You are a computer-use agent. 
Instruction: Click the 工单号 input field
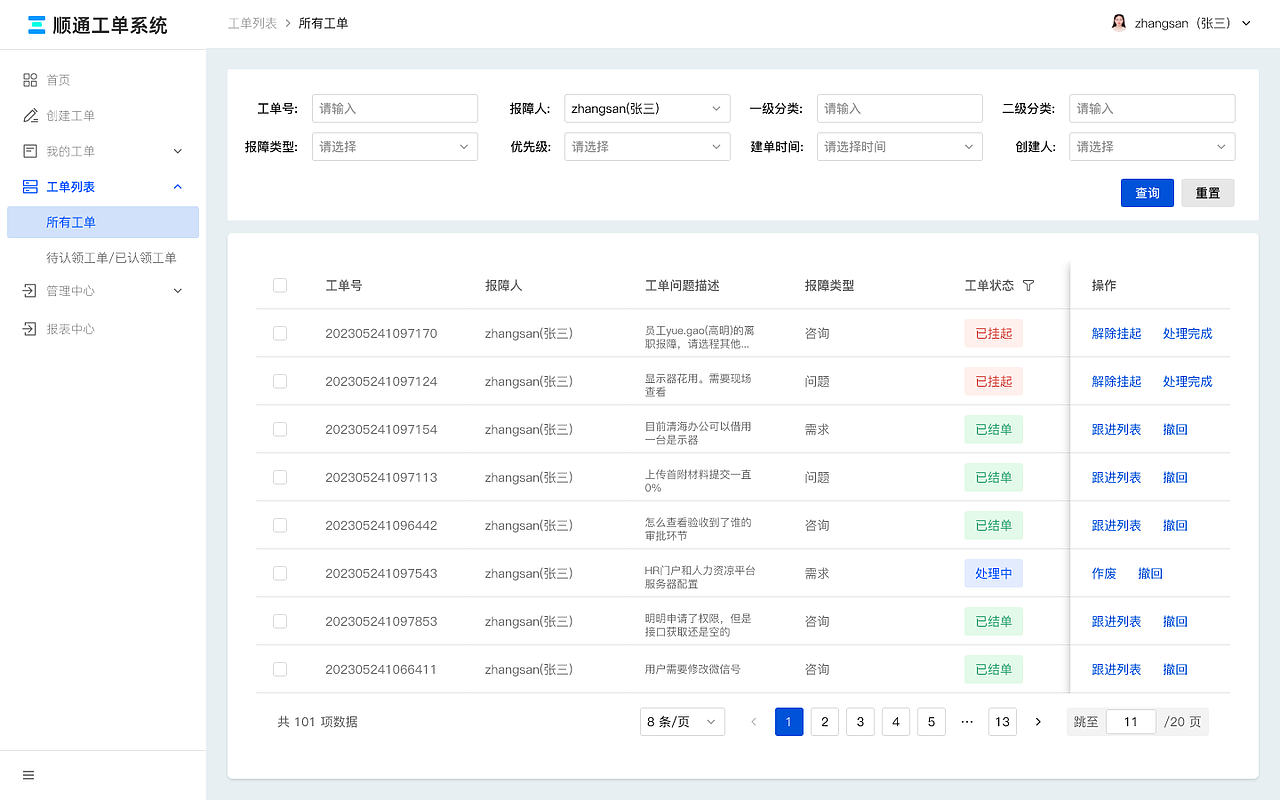point(395,109)
